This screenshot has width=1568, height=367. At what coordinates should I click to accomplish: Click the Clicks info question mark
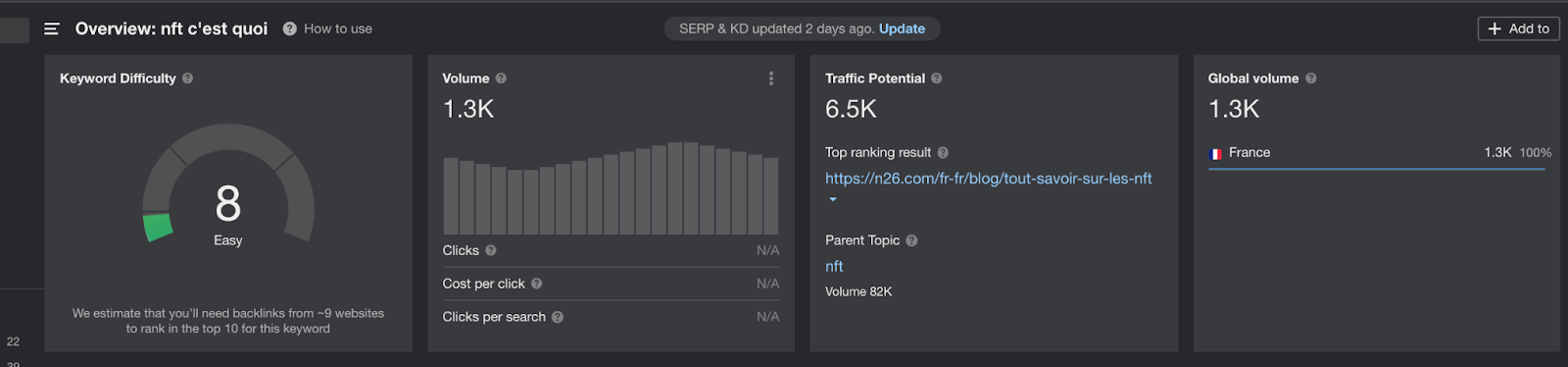491,251
